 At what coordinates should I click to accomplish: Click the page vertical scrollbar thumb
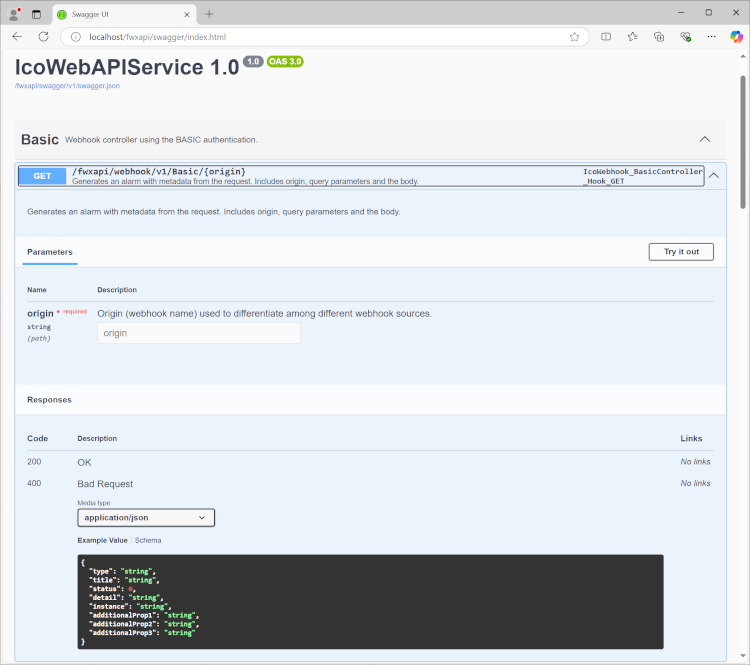pyautogui.click(x=743, y=142)
